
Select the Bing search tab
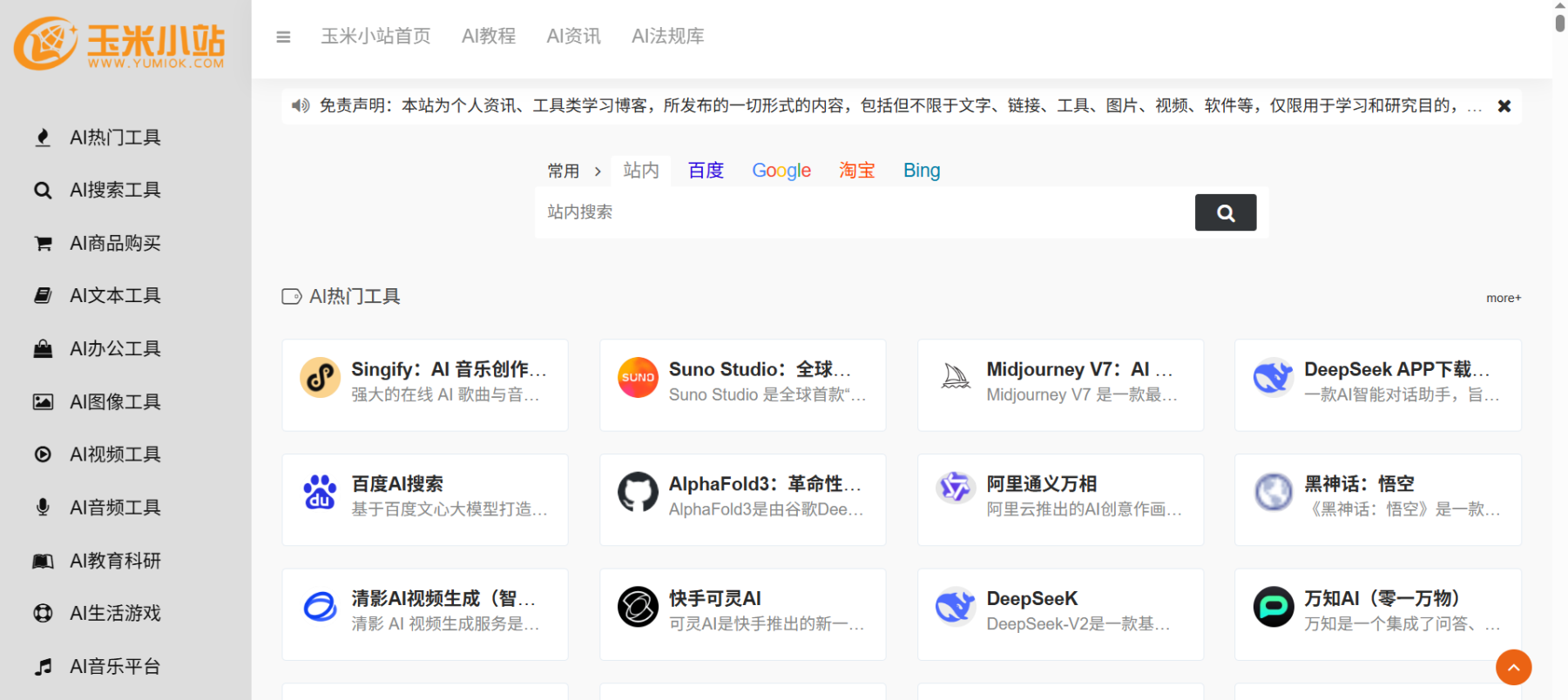coord(922,171)
